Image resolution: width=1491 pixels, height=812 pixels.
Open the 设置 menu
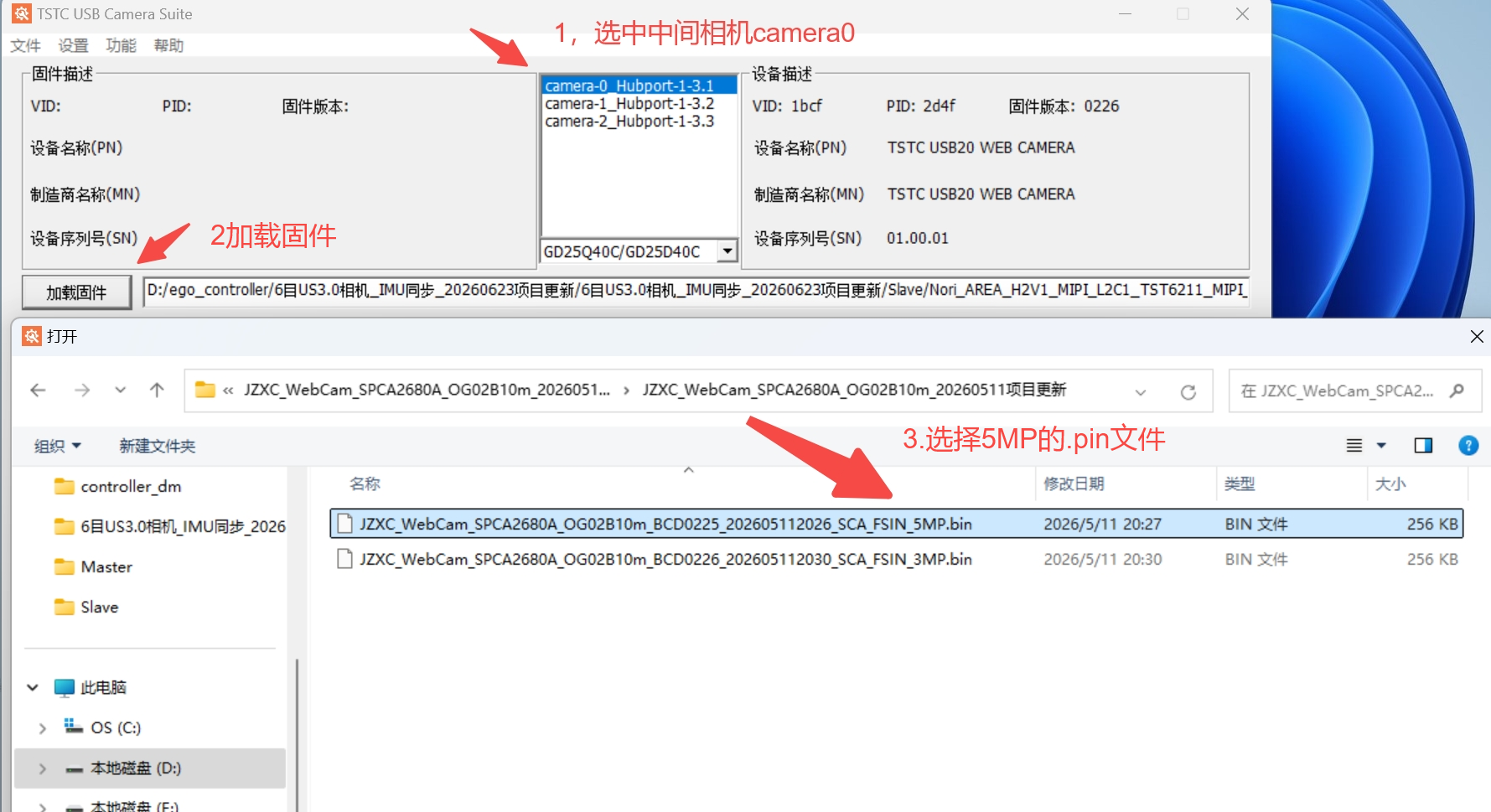click(73, 45)
